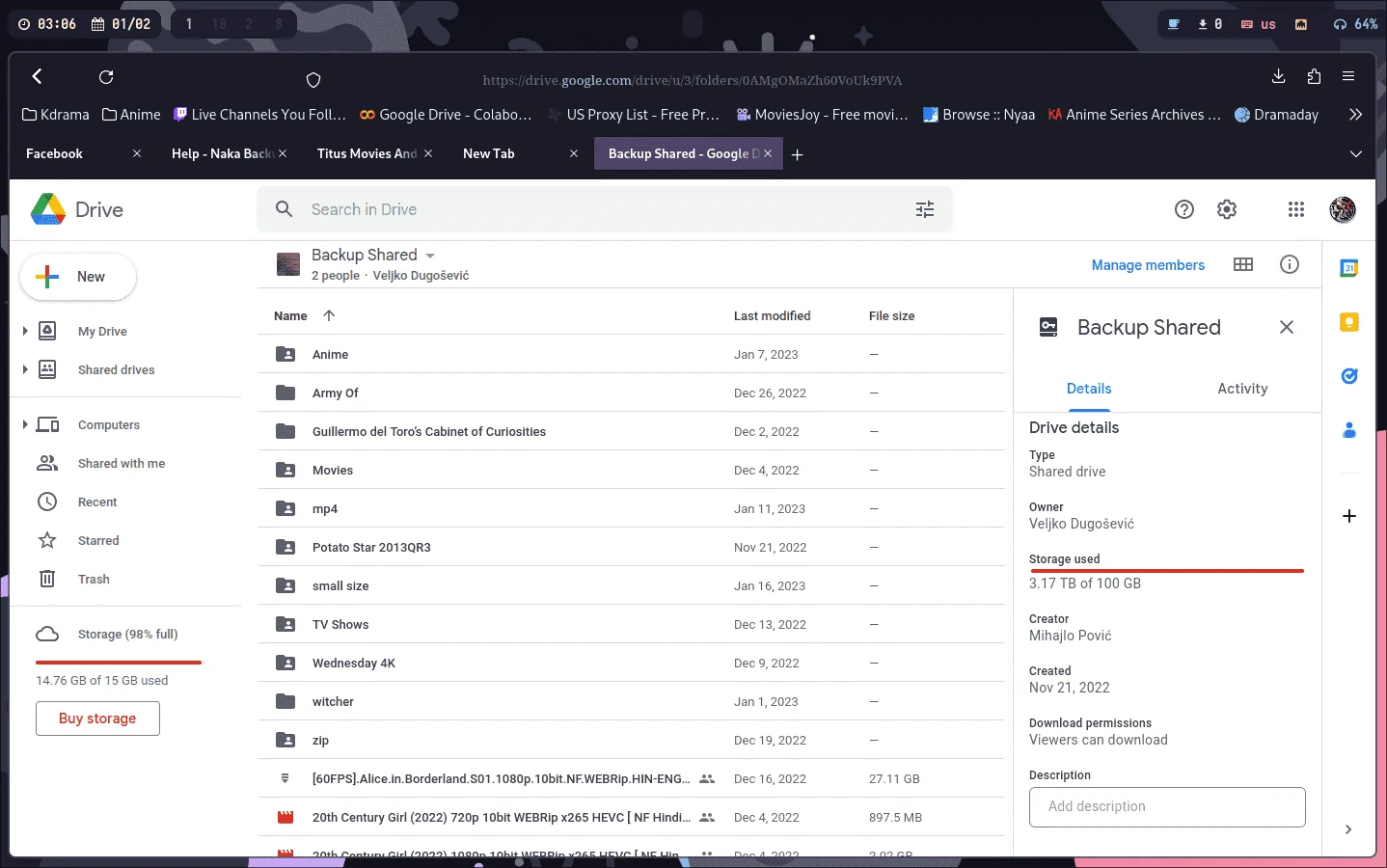Open a new browser tab
Screen dimensions: 1387x868
pyautogui.click(x=798, y=154)
